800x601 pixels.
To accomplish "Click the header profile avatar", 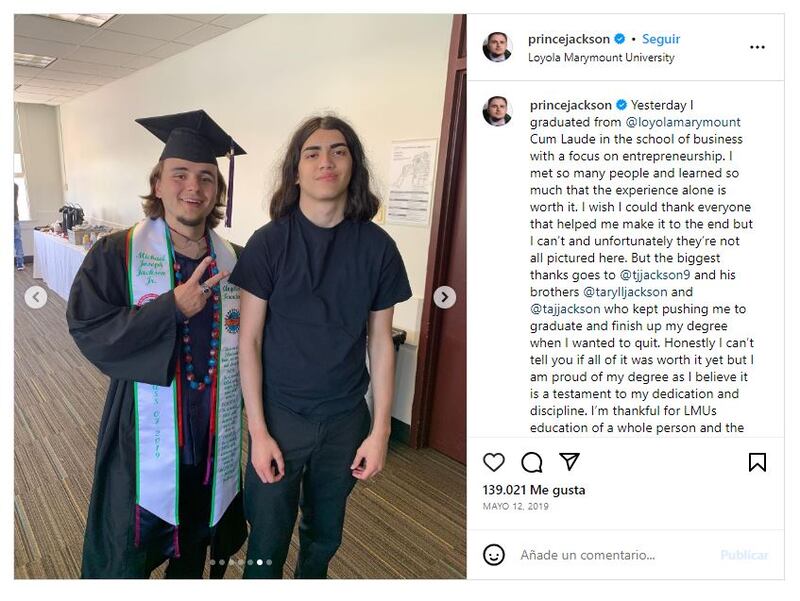I will (497, 47).
